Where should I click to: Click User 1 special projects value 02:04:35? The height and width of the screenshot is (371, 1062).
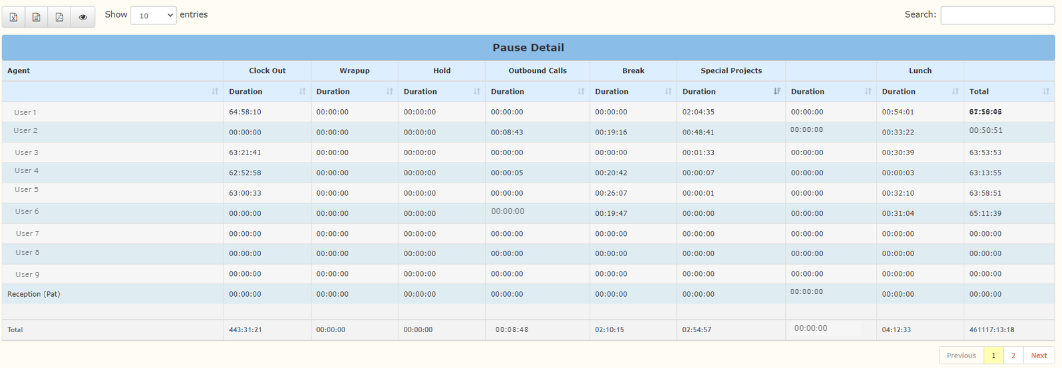tap(698, 112)
